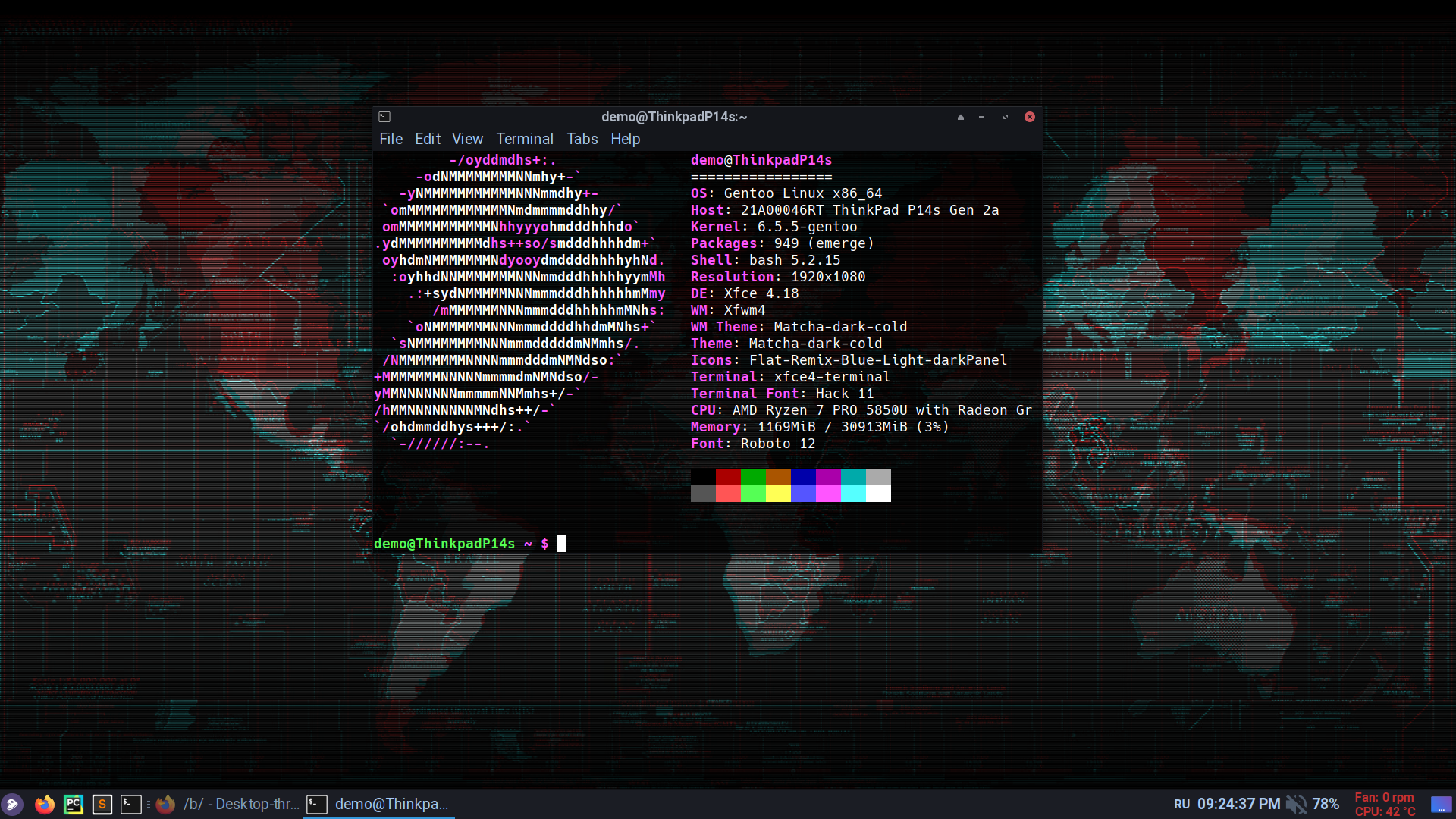Click the bright yellow swatch in the palette
The image size is (1456, 819).
(778, 494)
